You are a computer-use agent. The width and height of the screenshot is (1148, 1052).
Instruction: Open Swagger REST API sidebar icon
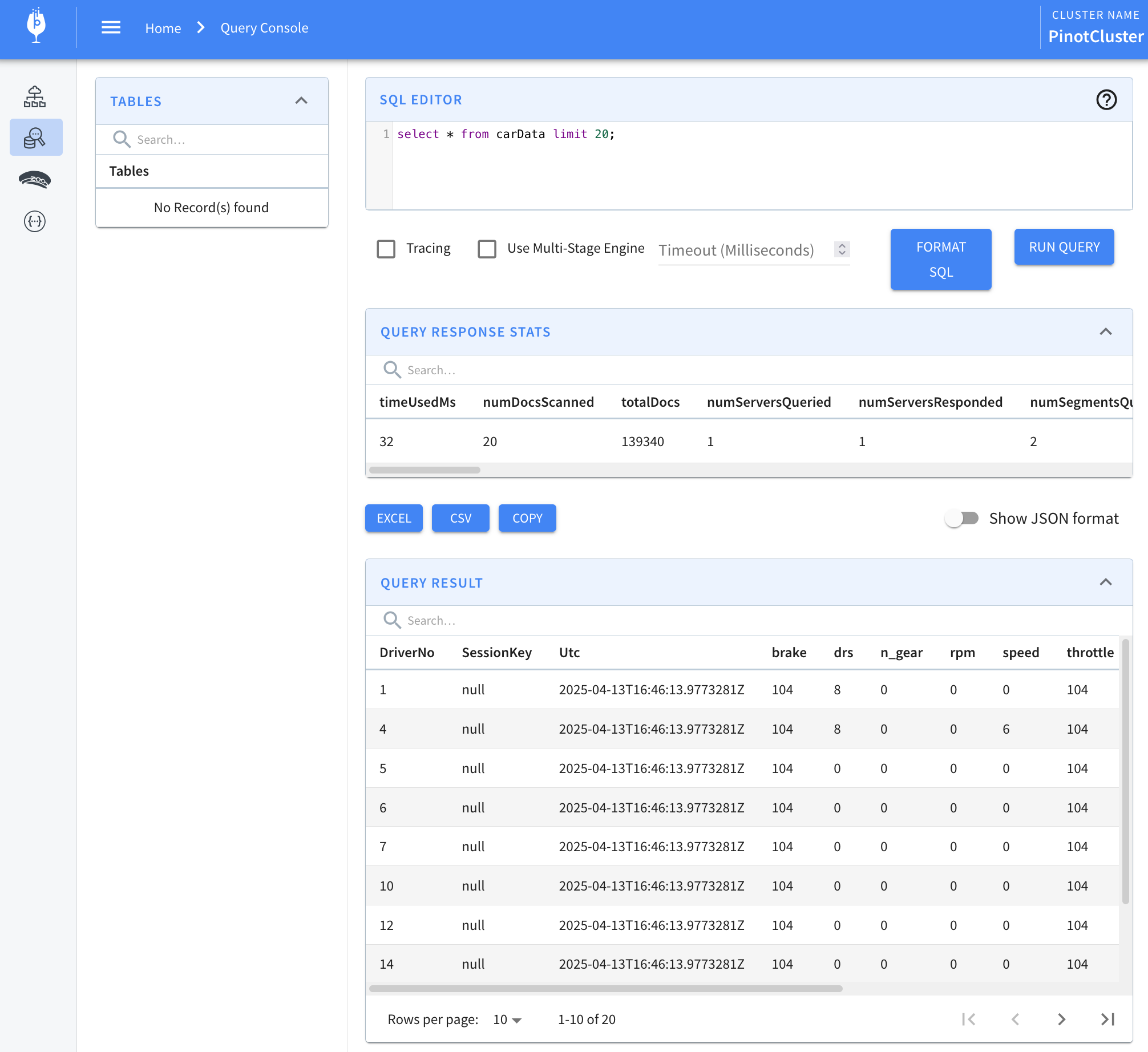point(35,221)
